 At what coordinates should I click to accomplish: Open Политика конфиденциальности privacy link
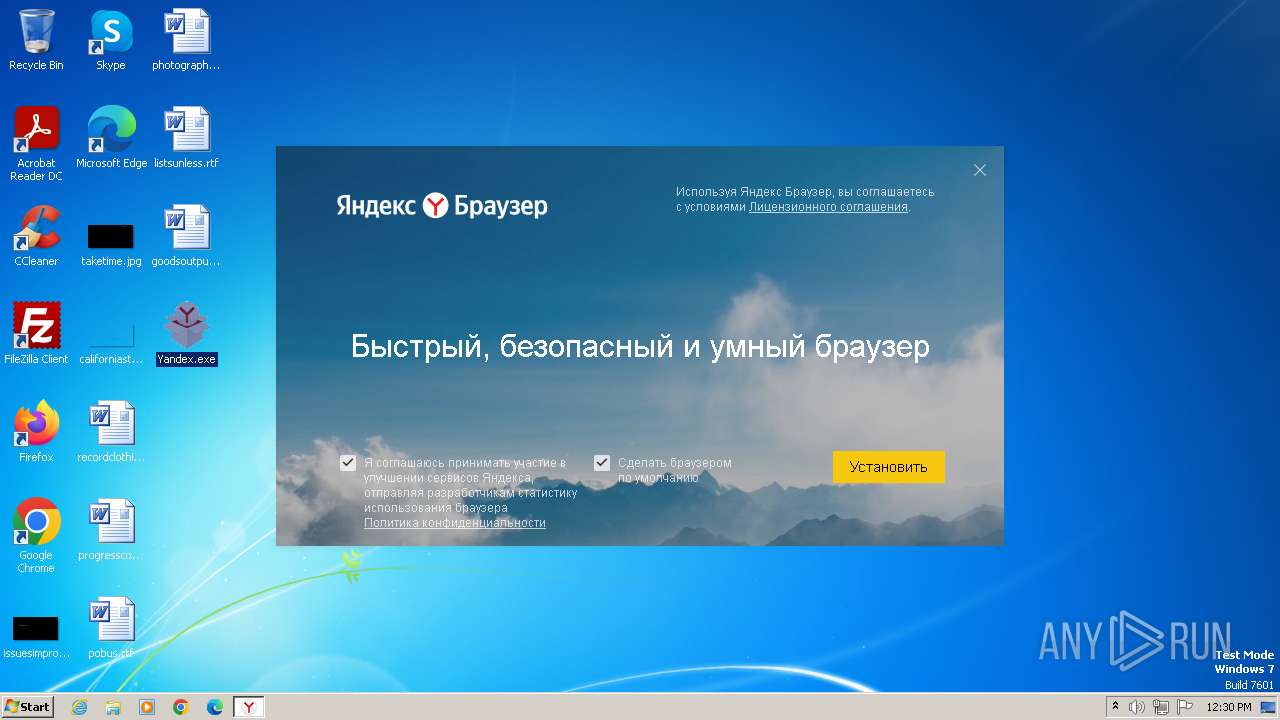point(455,523)
